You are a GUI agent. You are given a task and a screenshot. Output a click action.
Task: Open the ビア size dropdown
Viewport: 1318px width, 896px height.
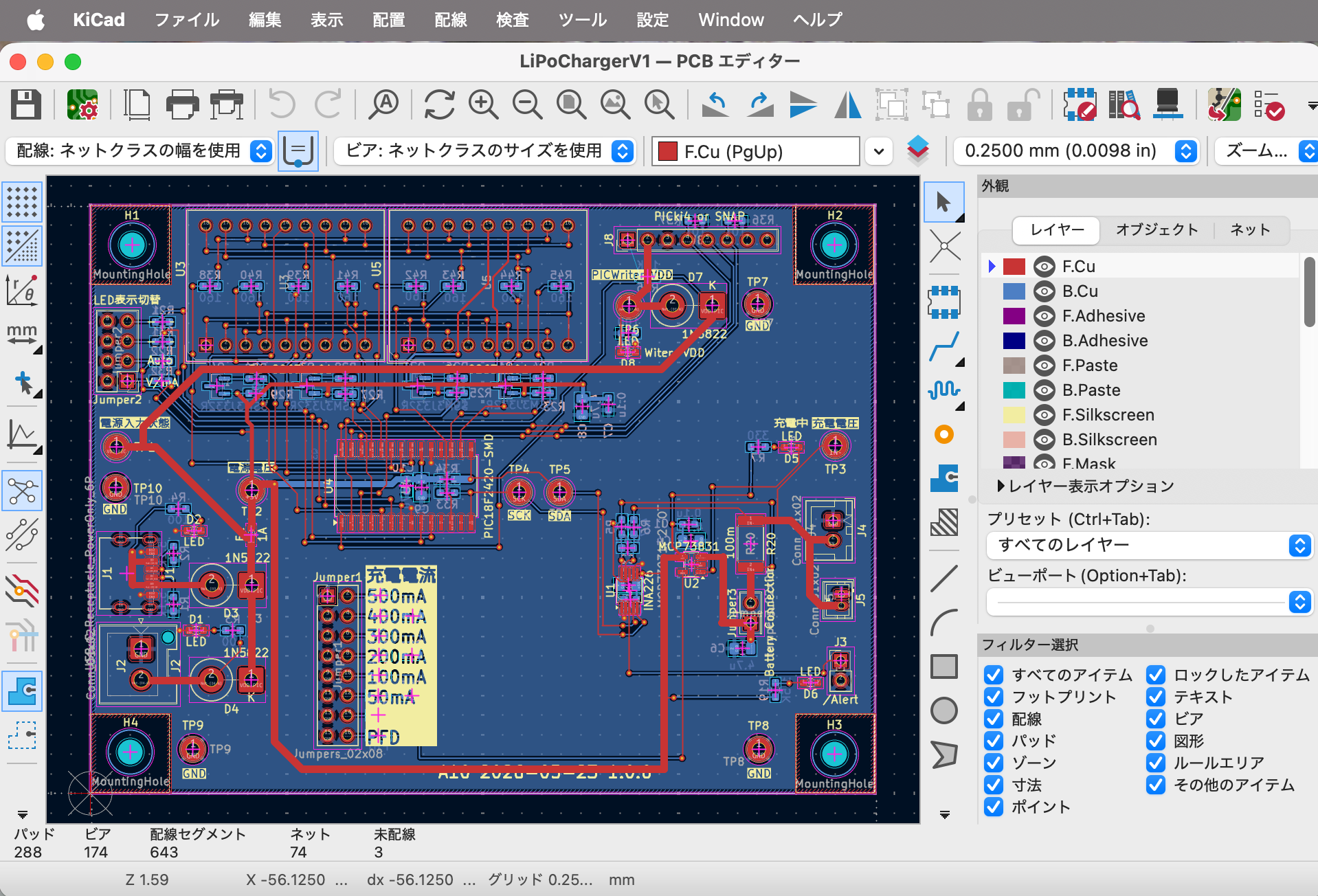tap(484, 151)
